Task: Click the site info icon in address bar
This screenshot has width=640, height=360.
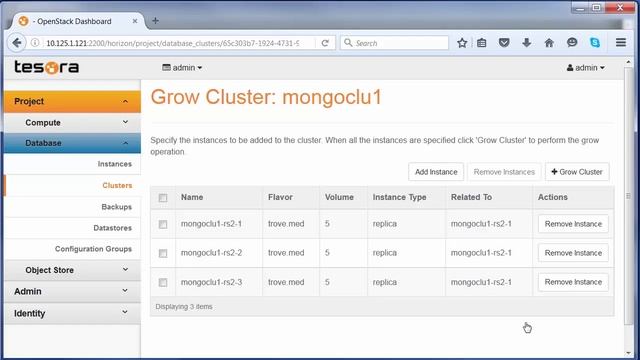Action: coord(35,43)
